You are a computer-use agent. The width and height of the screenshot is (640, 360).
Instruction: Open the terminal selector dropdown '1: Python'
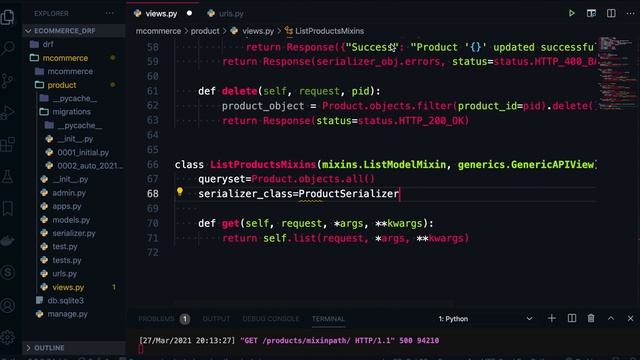pyautogui.click(x=486, y=319)
